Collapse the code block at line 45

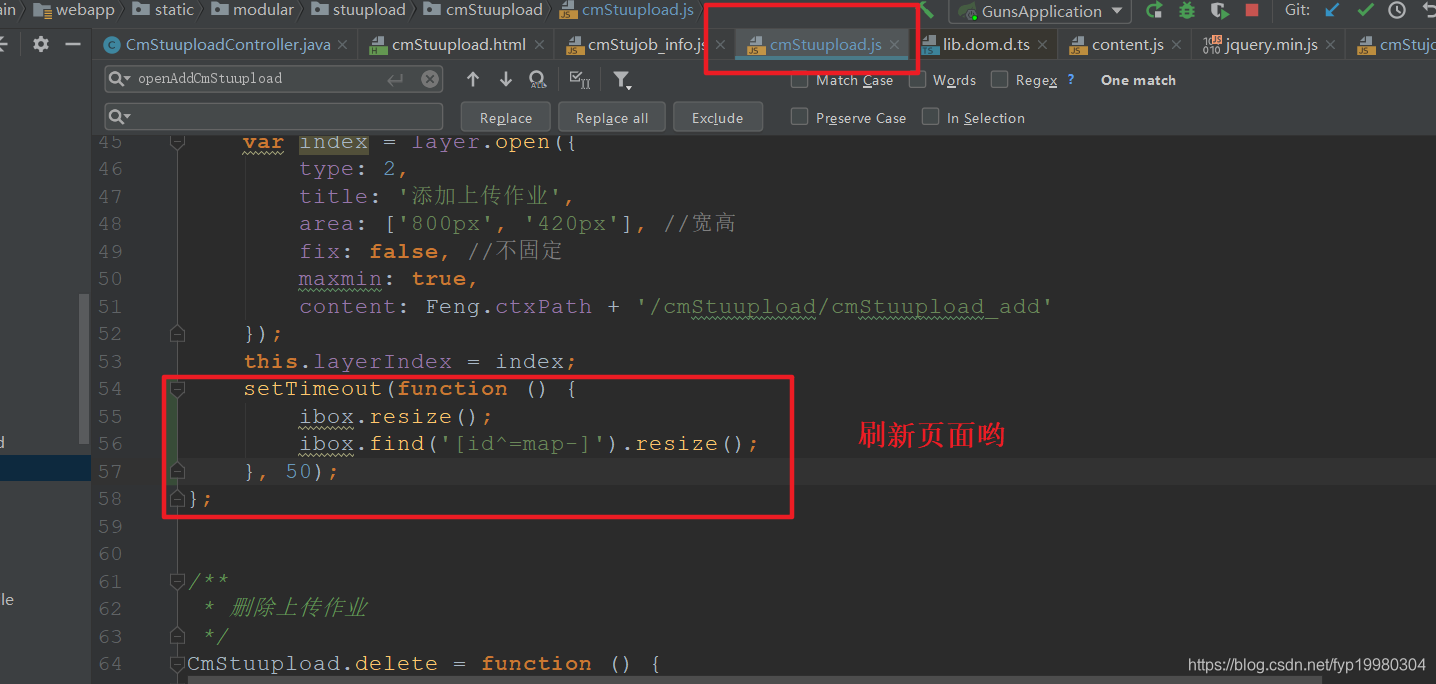[x=177, y=142]
